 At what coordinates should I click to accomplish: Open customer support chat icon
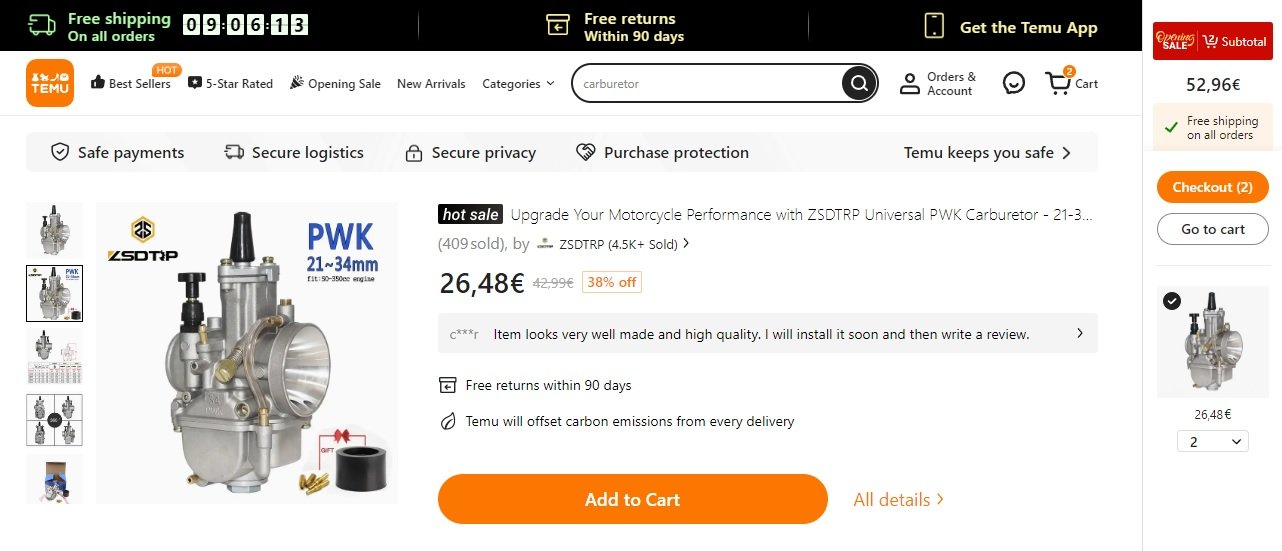[x=1014, y=84]
